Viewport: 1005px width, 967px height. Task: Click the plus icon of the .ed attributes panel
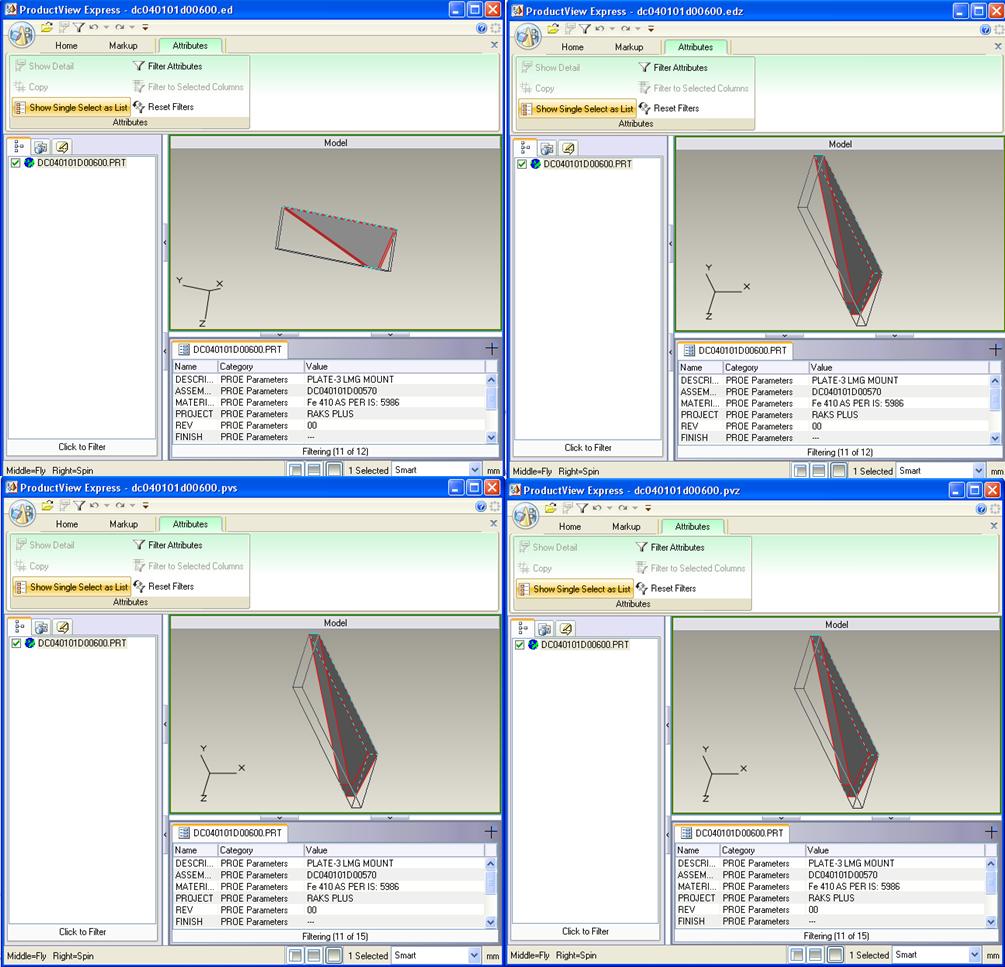(491, 349)
